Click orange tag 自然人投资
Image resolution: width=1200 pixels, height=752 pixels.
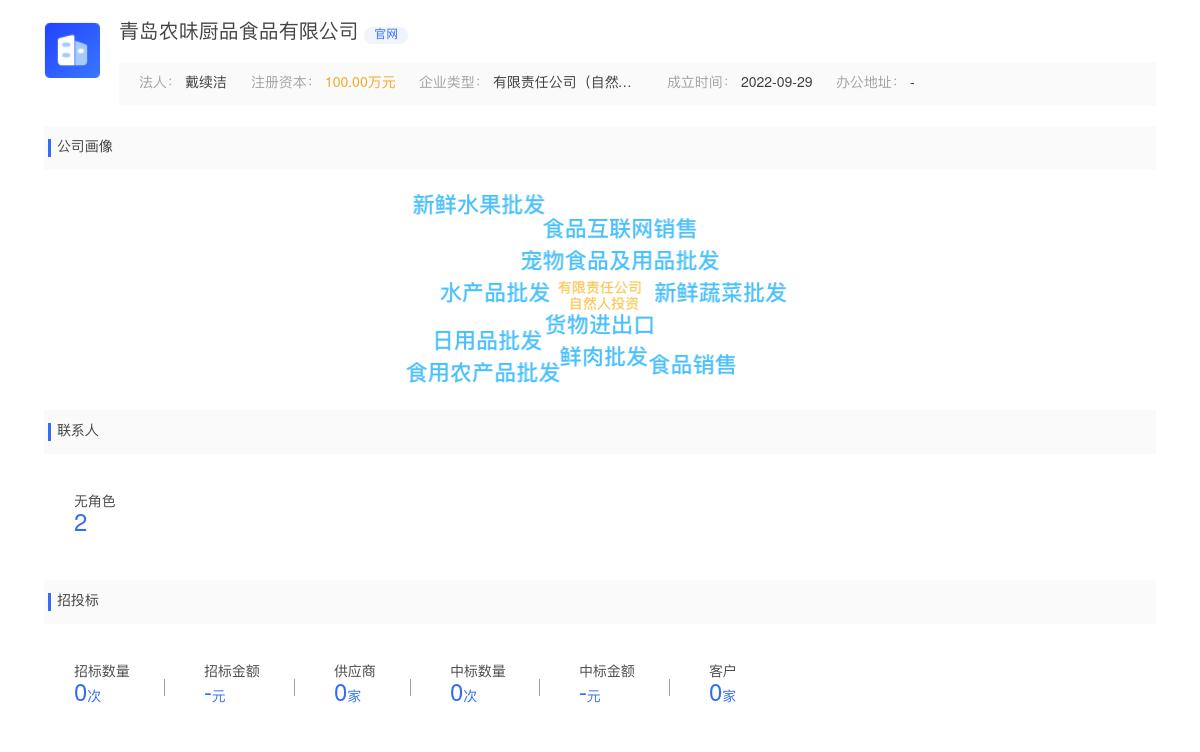pos(604,304)
